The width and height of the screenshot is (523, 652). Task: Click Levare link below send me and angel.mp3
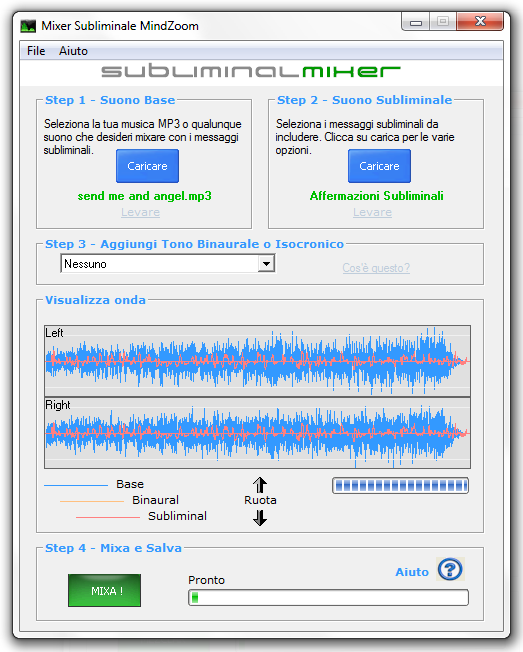tap(141, 212)
